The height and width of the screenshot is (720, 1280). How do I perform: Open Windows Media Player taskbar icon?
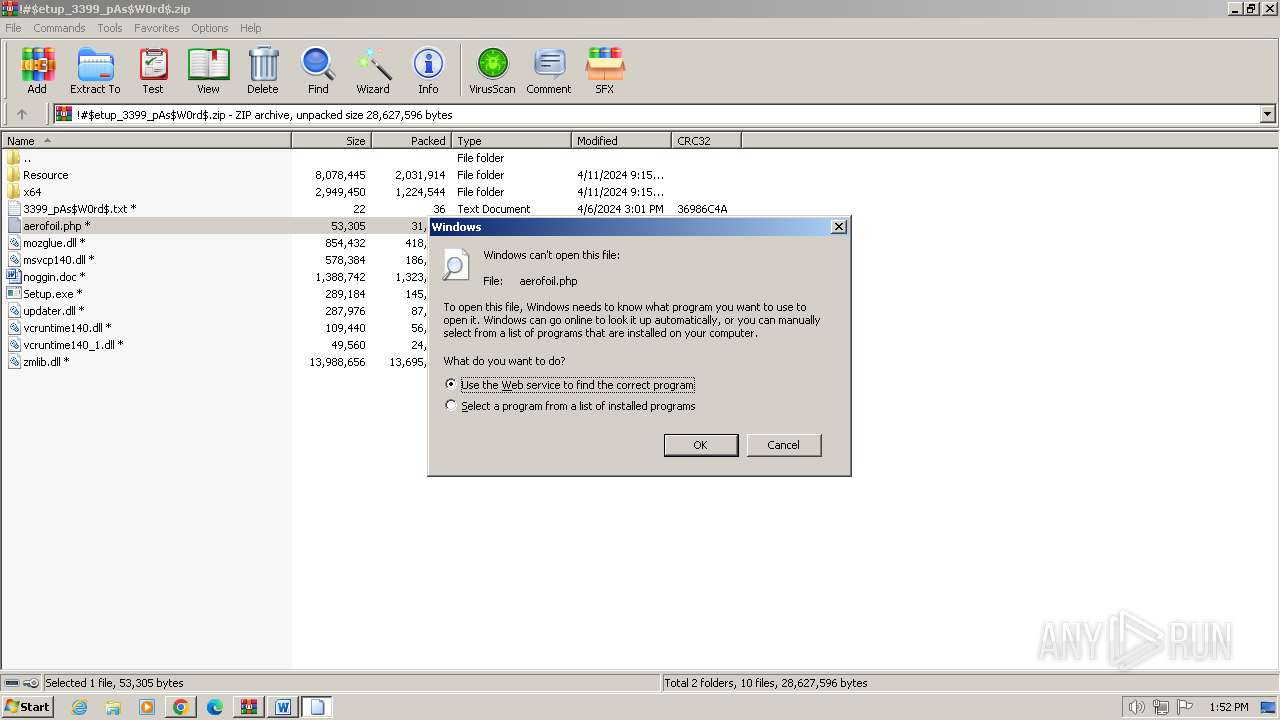coord(147,707)
